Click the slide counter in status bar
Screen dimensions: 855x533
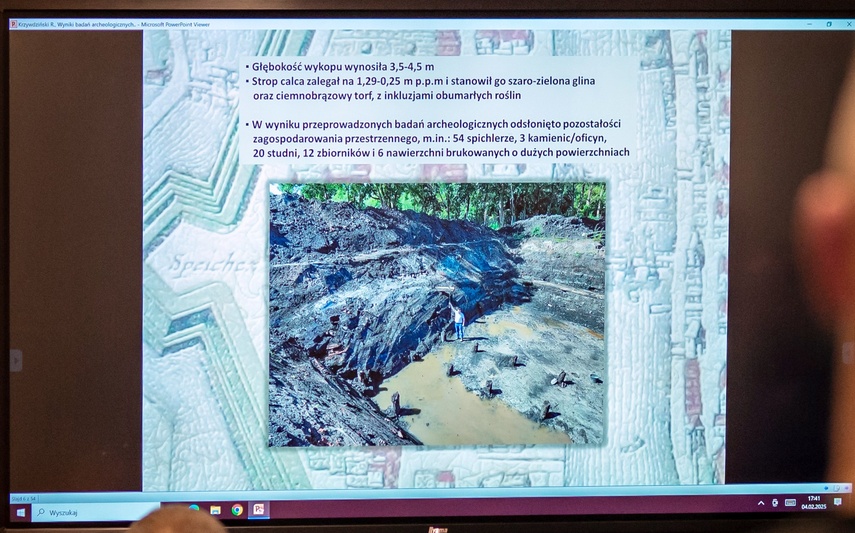coord(24,498)
